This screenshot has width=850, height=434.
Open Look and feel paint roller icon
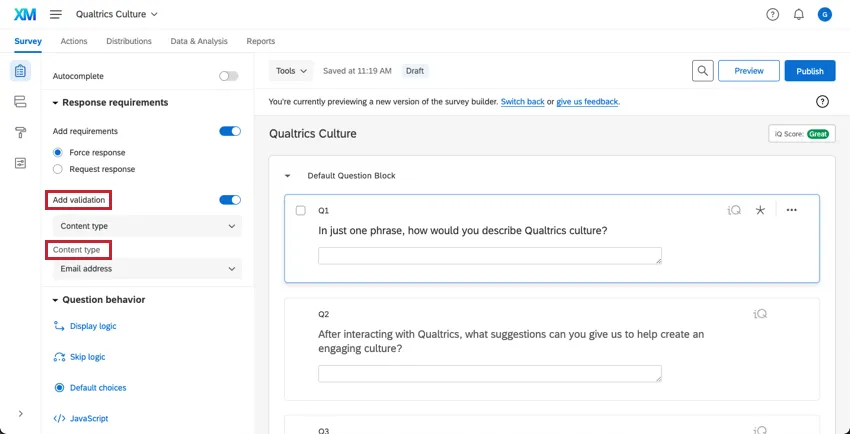(x=20, y=132)
